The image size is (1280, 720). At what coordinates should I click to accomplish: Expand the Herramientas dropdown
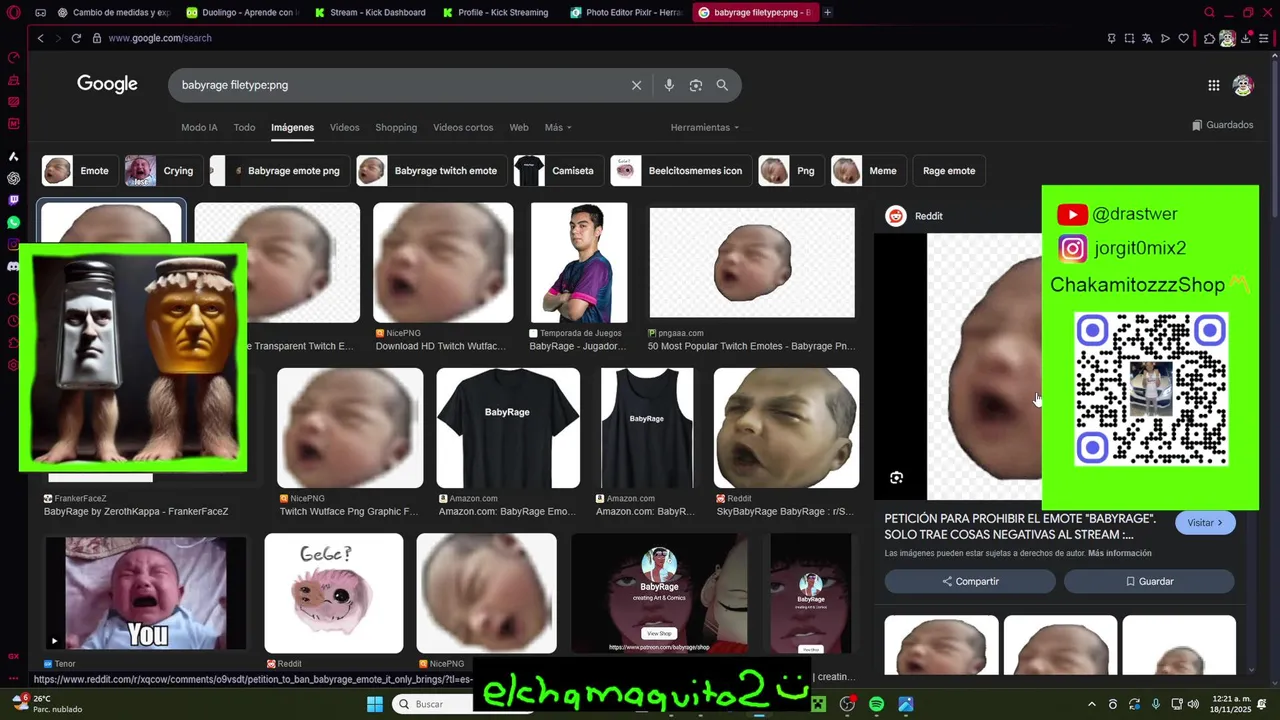tap(705, 128)
